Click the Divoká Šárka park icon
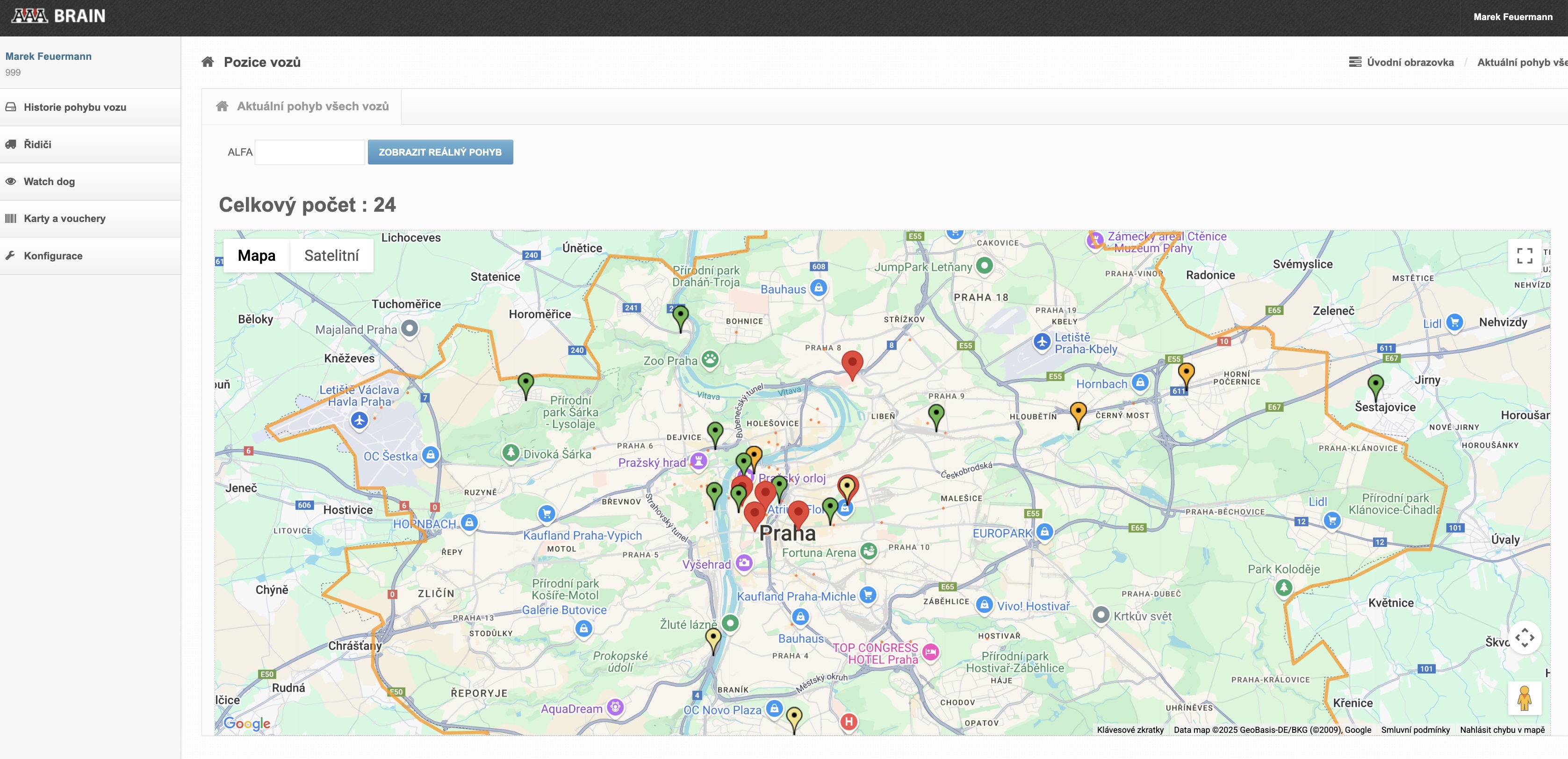 [511, 453]
